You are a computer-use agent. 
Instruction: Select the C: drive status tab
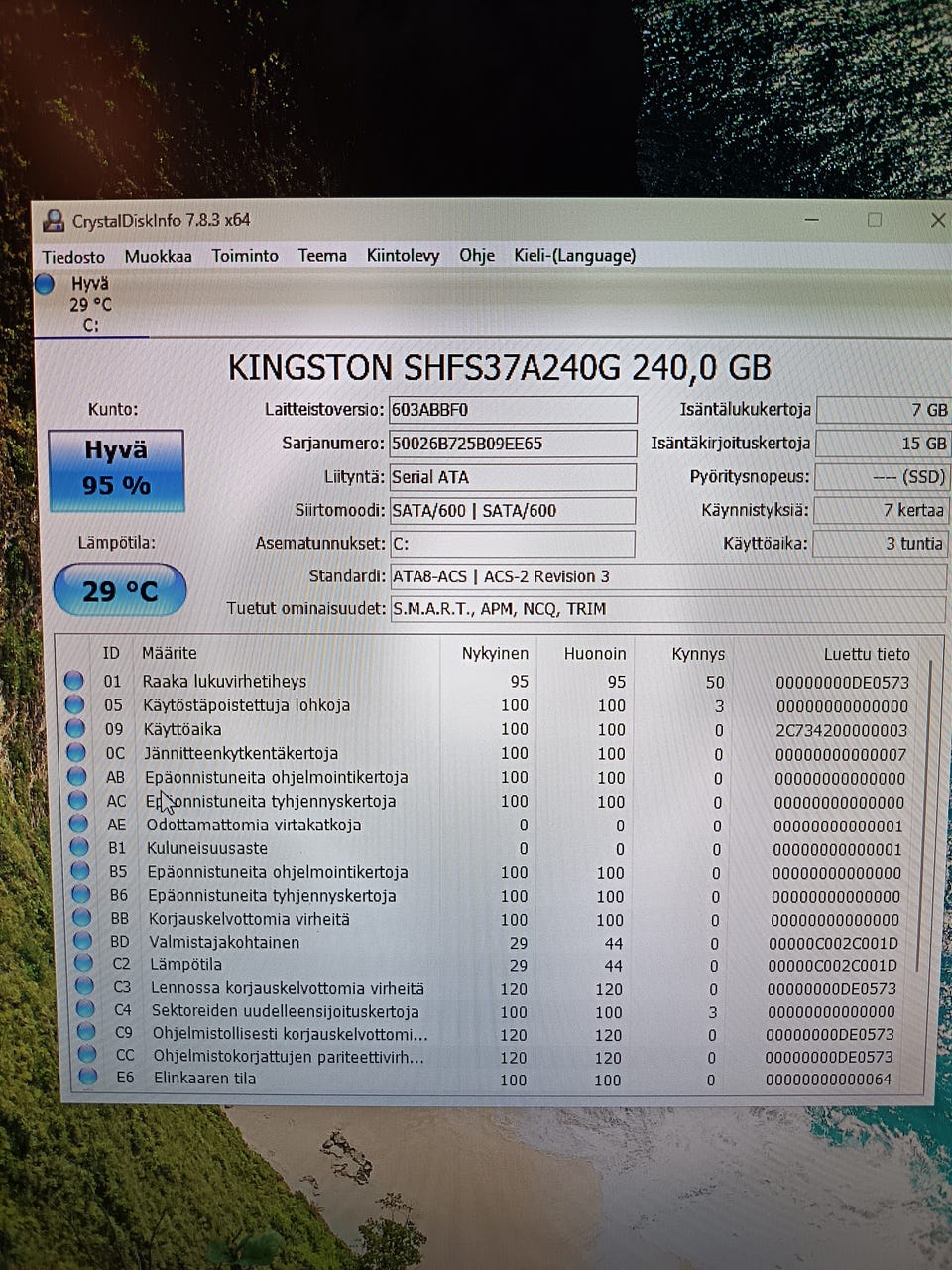pos(90,305)
